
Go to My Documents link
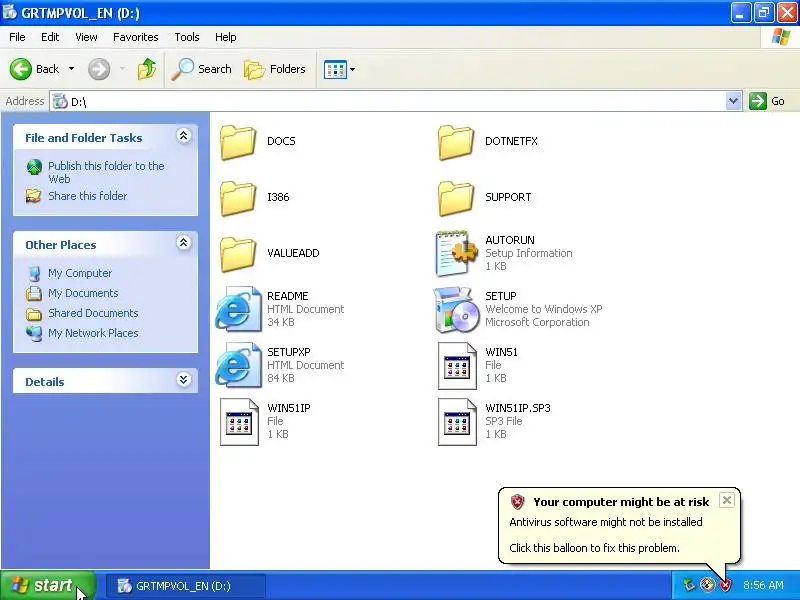click(83, 293)
